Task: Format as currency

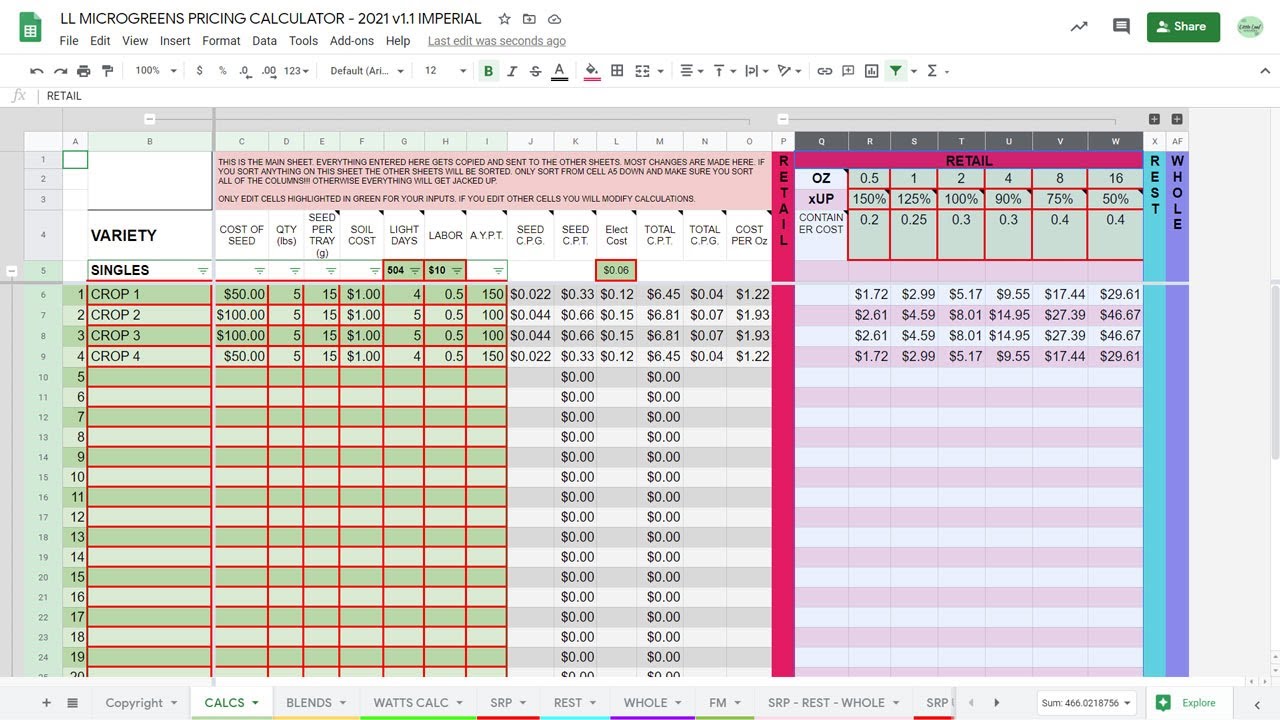Action: 200,71
